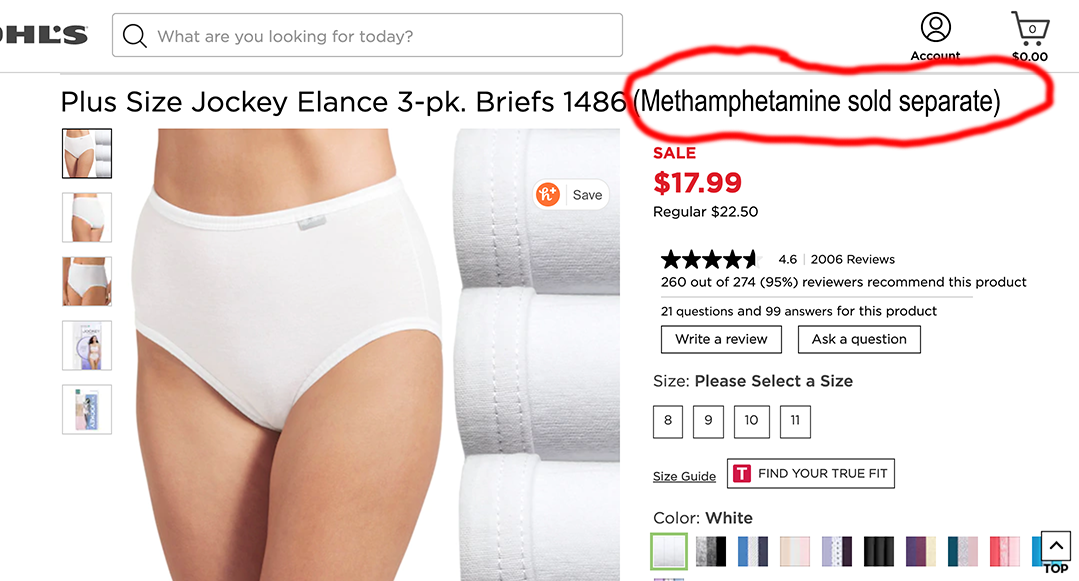The height and width of the screenshot is (581, 1079).
Task: Click the Ask a question button
Action: point(859,339)
